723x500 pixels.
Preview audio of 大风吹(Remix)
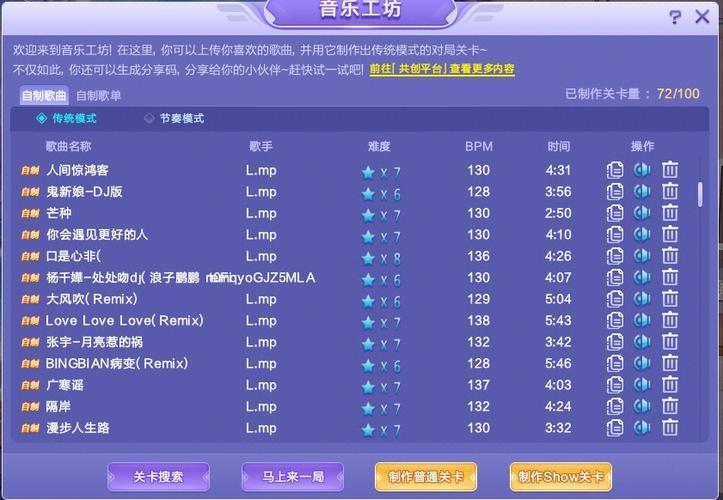point(642,299)
